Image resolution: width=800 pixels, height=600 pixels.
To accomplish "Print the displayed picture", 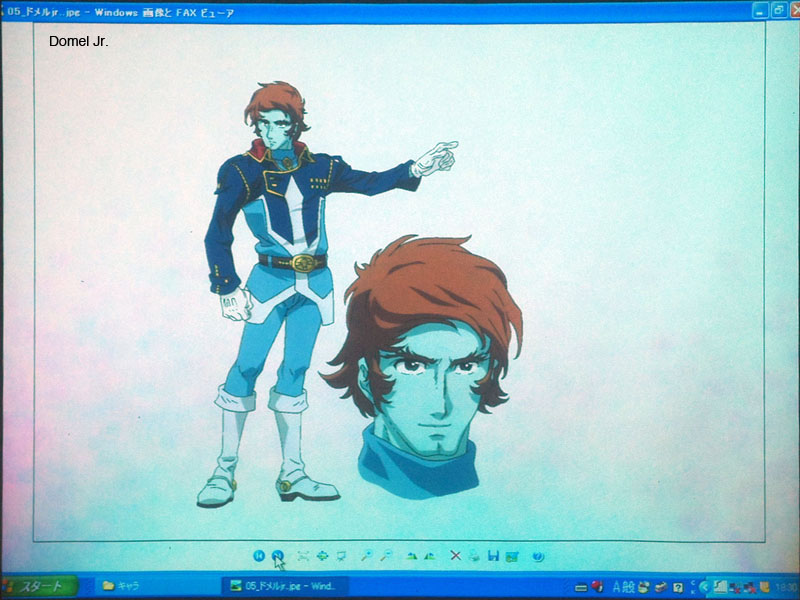I will click(474, 556).
